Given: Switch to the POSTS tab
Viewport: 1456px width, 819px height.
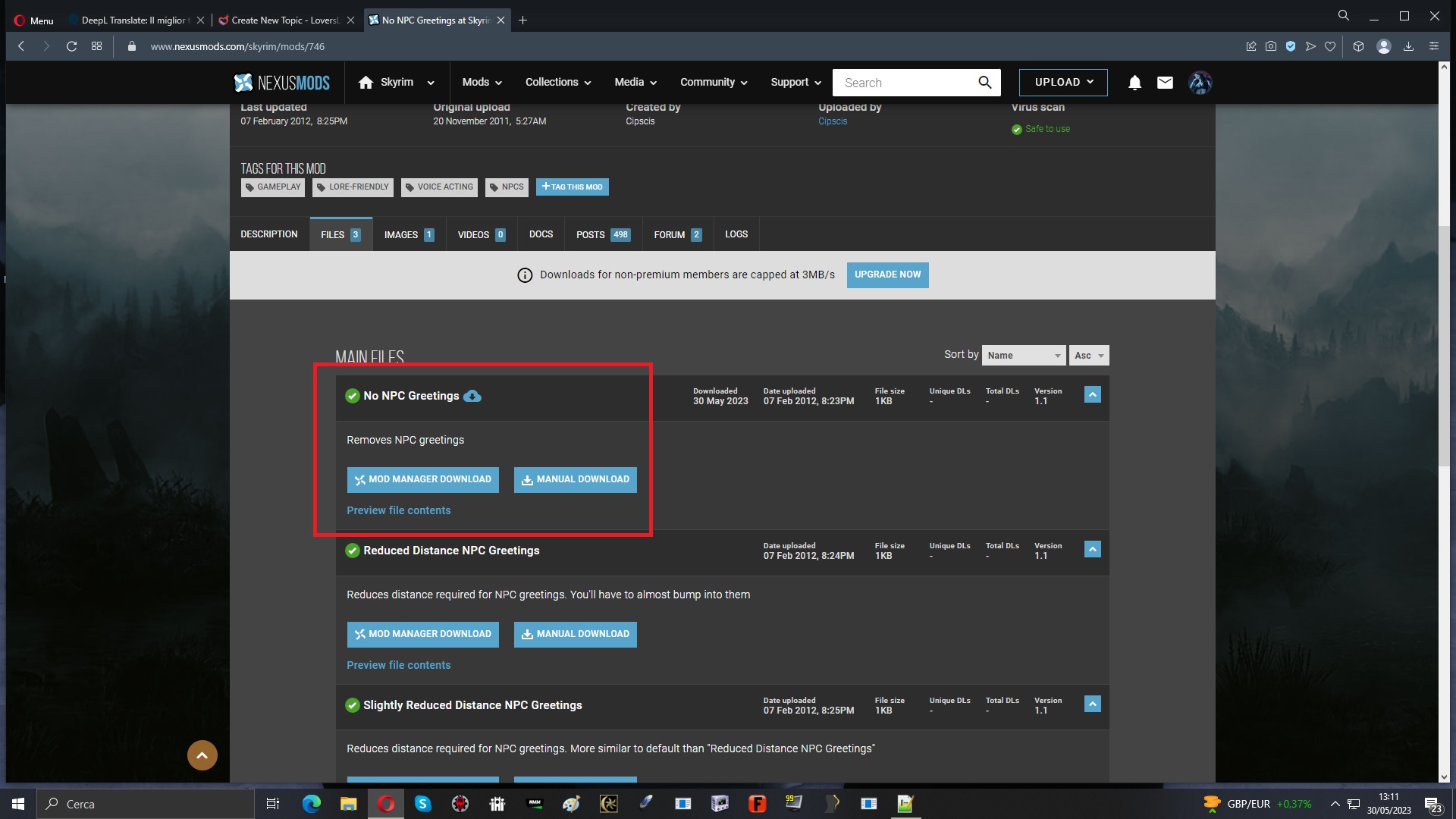Looking at the screenshot, I should [603, 234].
